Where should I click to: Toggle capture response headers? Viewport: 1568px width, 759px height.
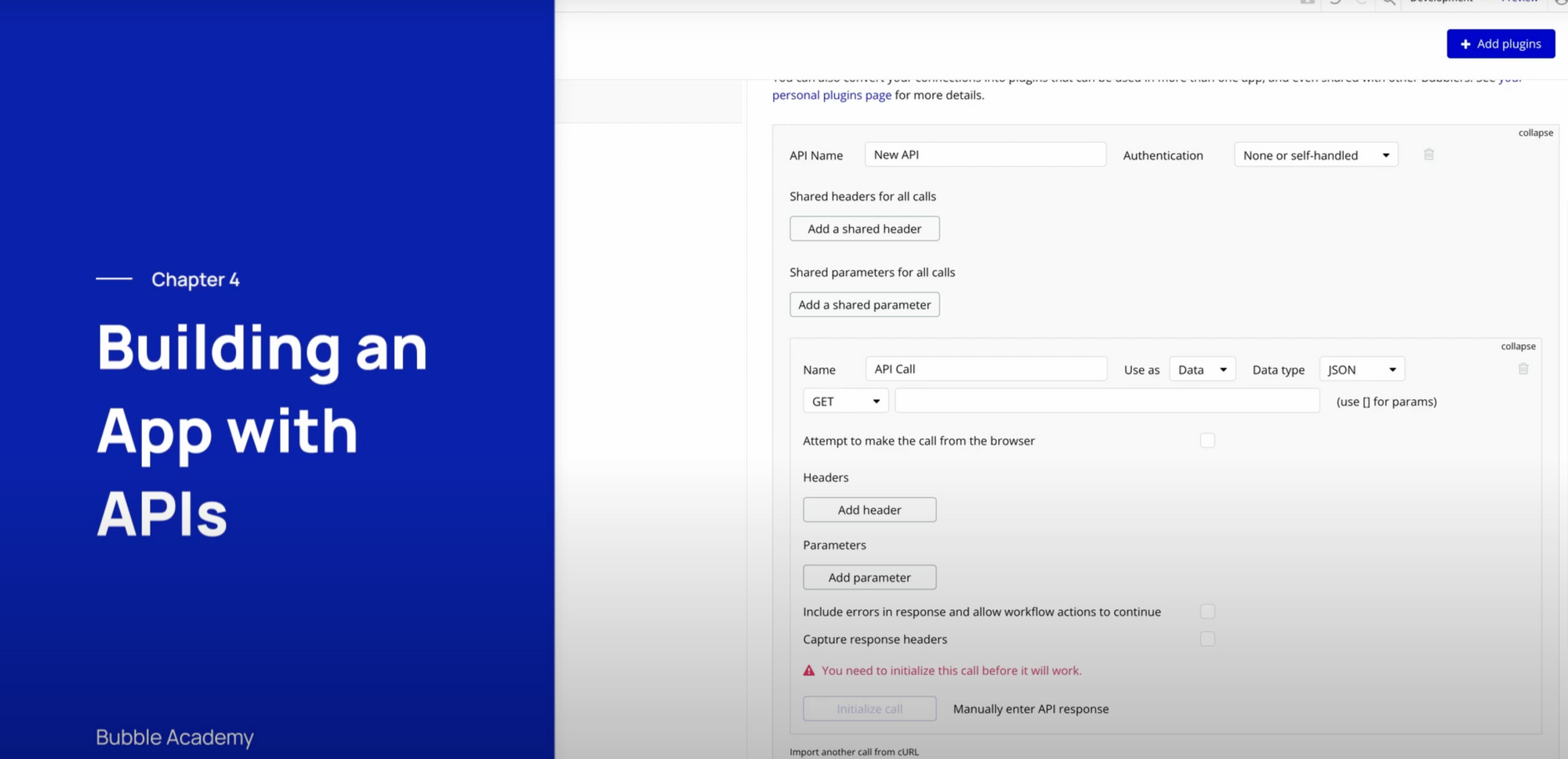[1208, 638]
